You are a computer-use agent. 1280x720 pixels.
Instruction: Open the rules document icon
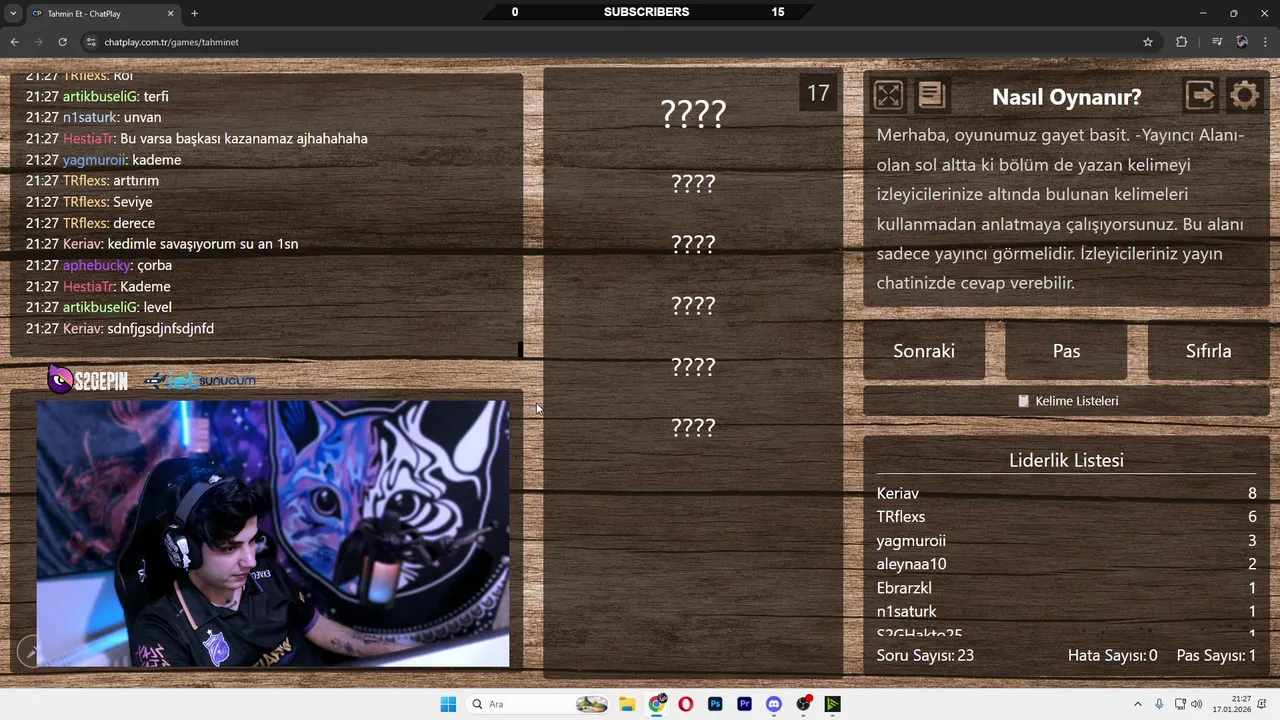click(x=931, y=95)
